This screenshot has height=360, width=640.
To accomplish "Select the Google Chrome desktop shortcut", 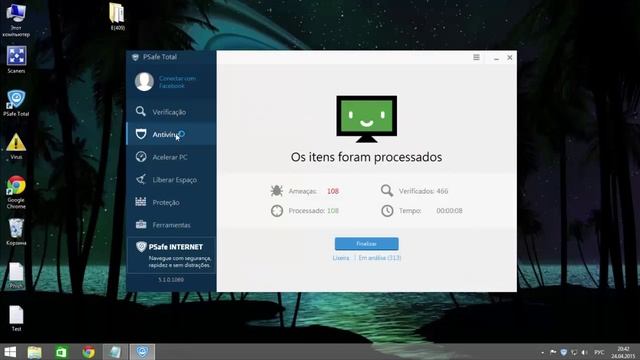I will (x=16, y=192).
